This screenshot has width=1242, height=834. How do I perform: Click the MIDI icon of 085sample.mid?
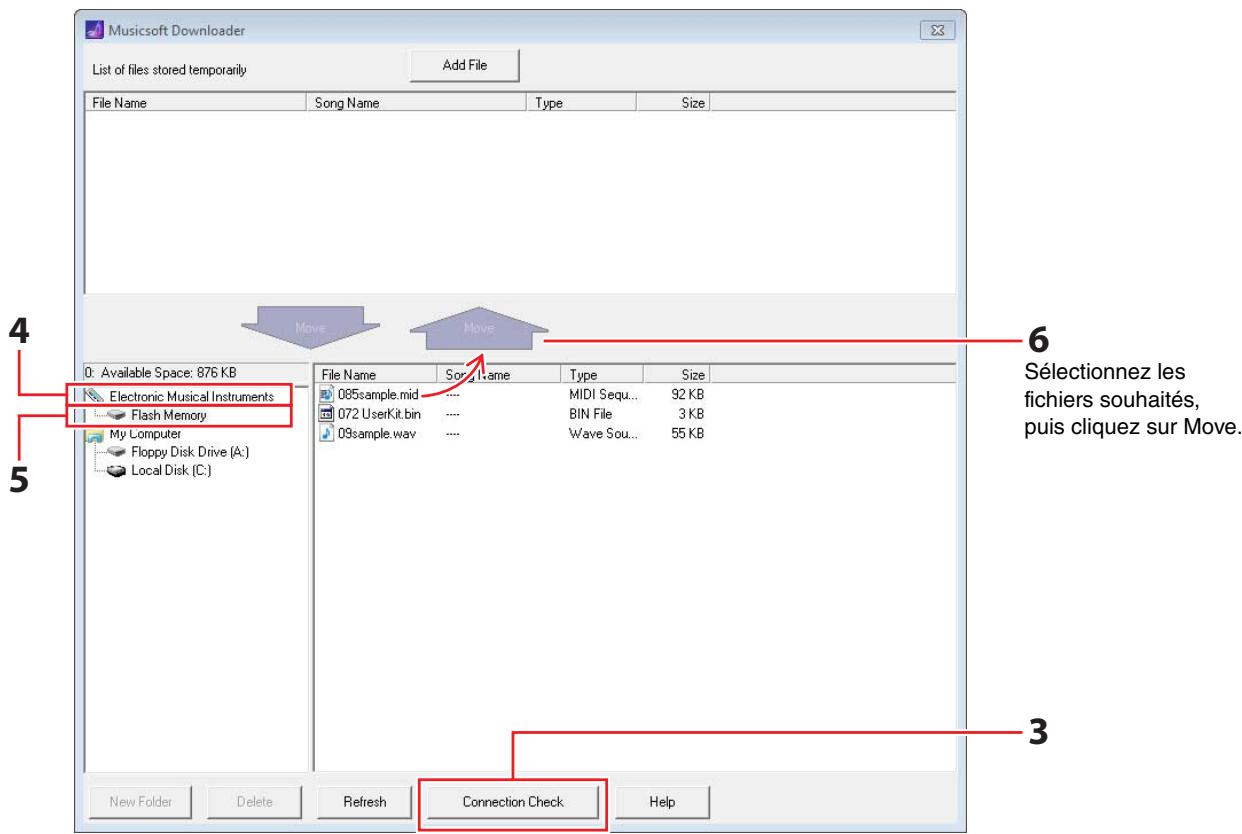point(328,395)
